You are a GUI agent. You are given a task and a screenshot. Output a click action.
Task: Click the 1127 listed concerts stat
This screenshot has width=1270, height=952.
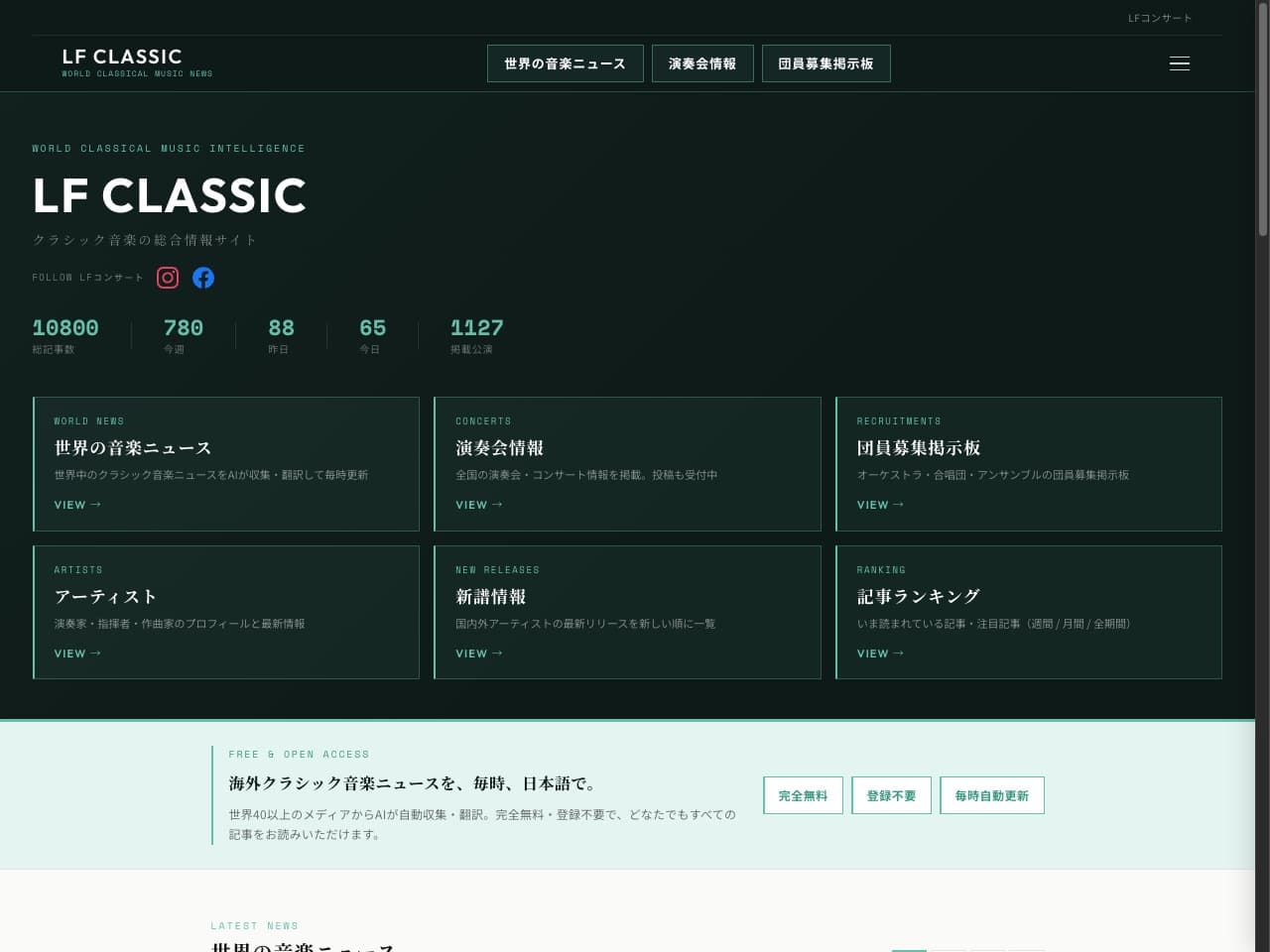[476, 335]
